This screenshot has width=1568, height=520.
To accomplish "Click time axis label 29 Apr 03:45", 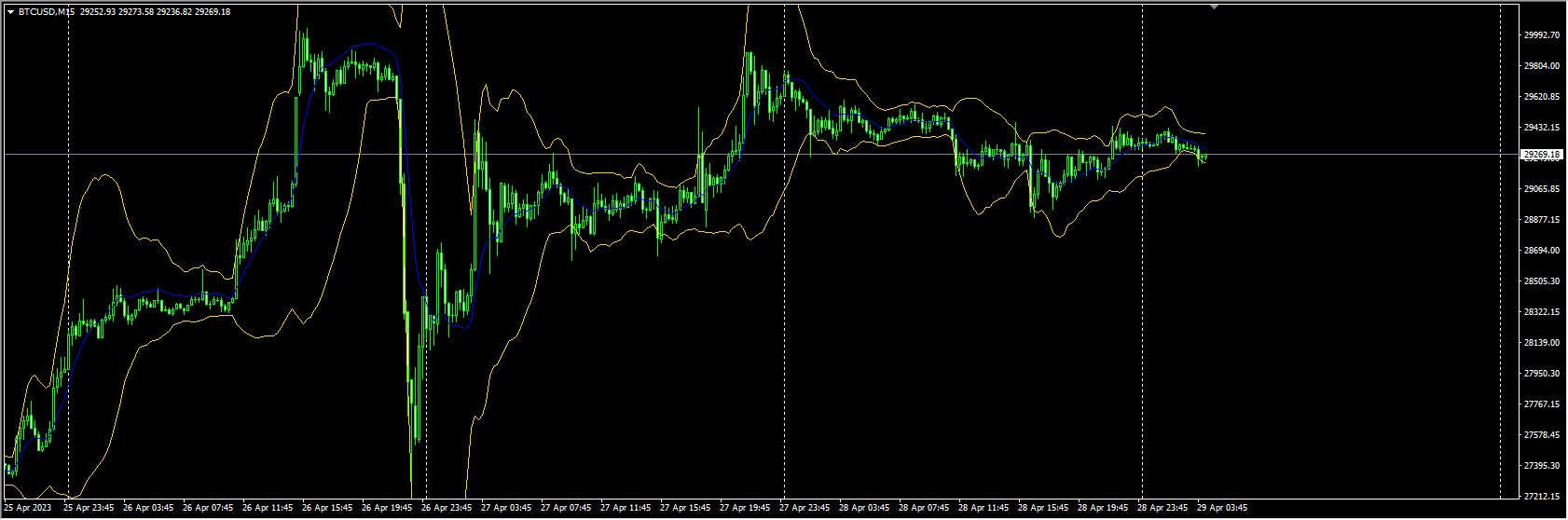I will click(x=1223, y=509).
